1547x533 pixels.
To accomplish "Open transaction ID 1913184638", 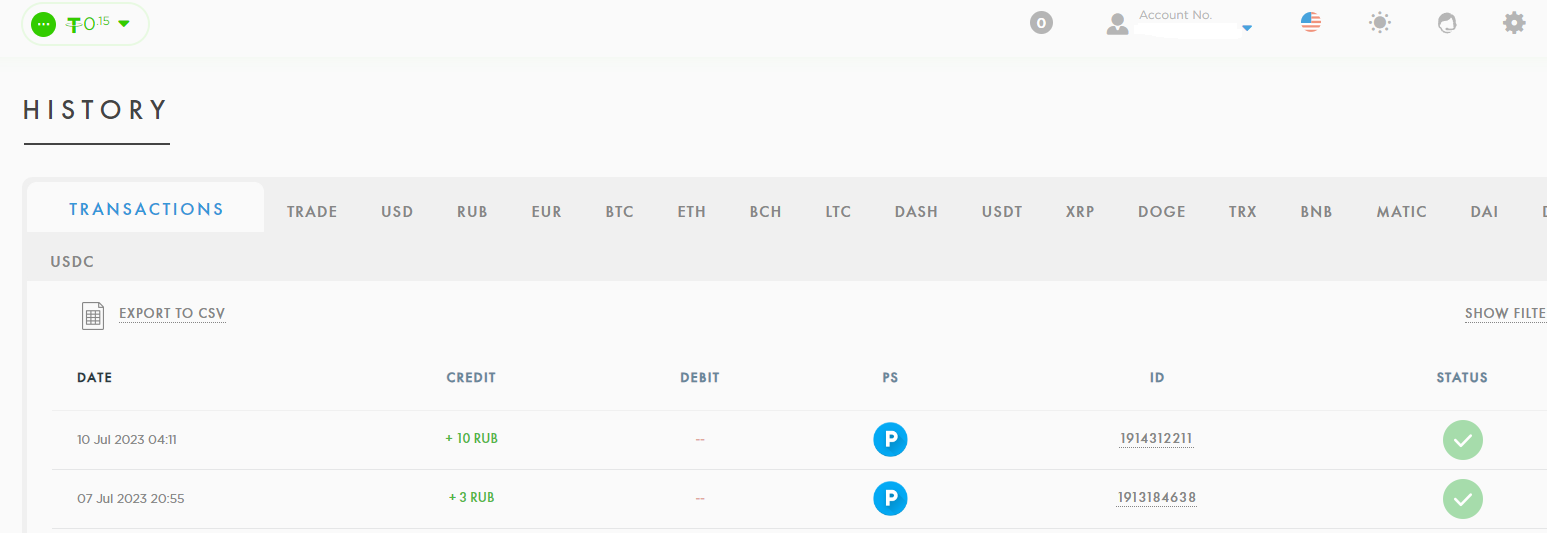I will 1156,498.
